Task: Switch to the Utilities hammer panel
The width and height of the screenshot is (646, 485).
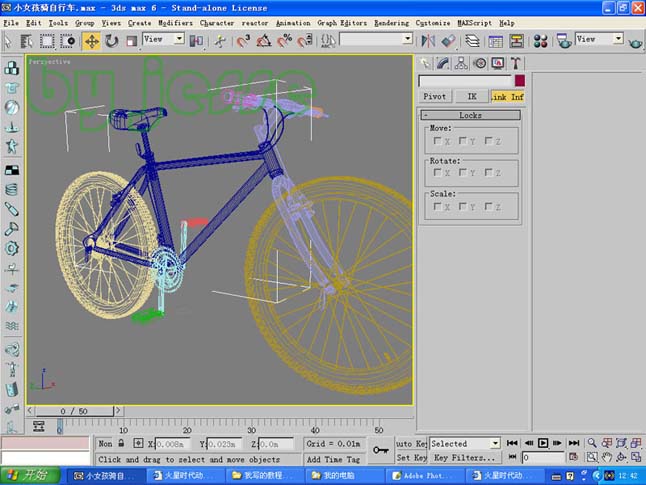Action: click(x=515, y=63)
